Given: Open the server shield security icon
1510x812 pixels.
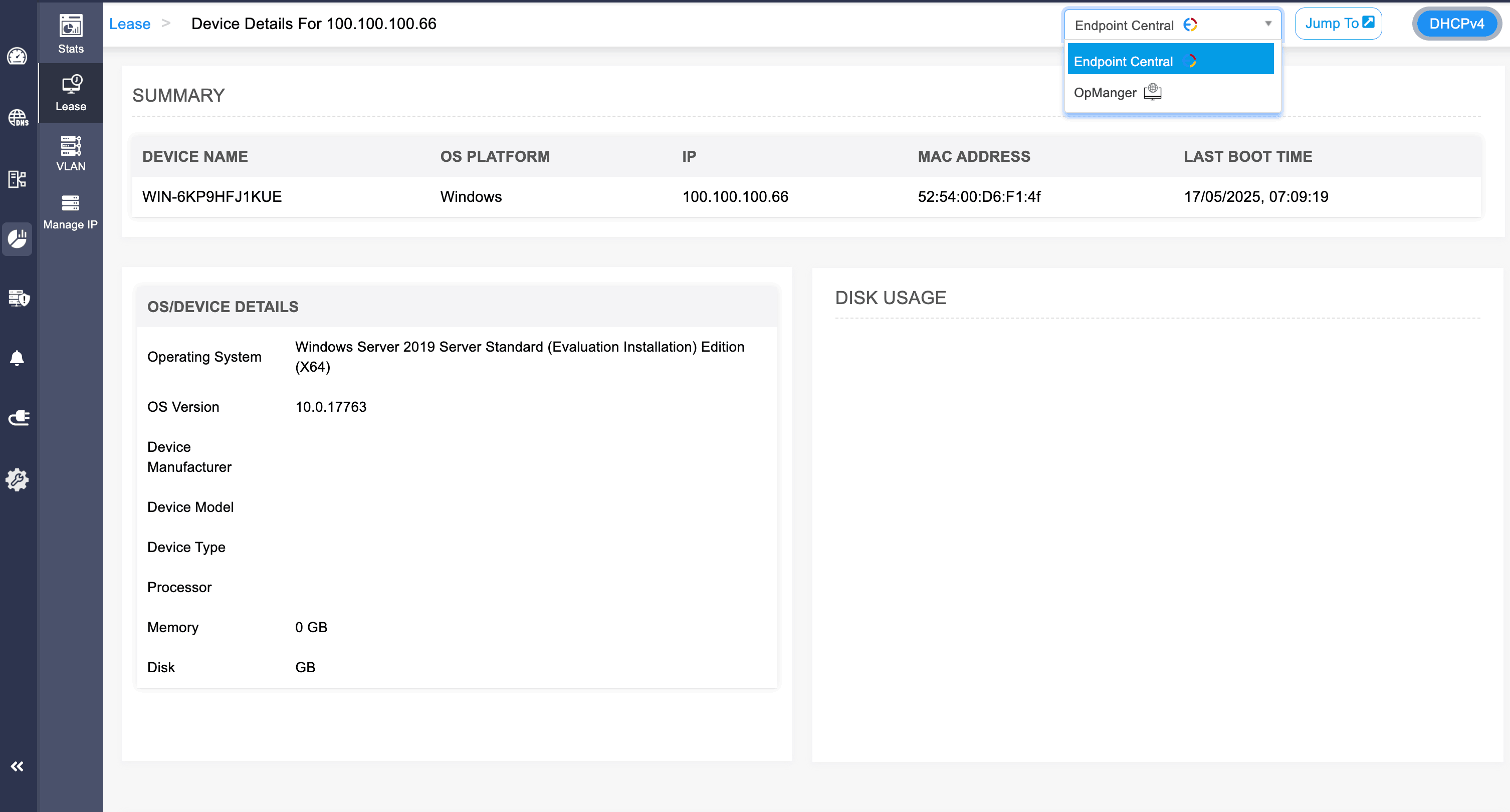Looking at the screenshot, I should click(x=18, y=298).
